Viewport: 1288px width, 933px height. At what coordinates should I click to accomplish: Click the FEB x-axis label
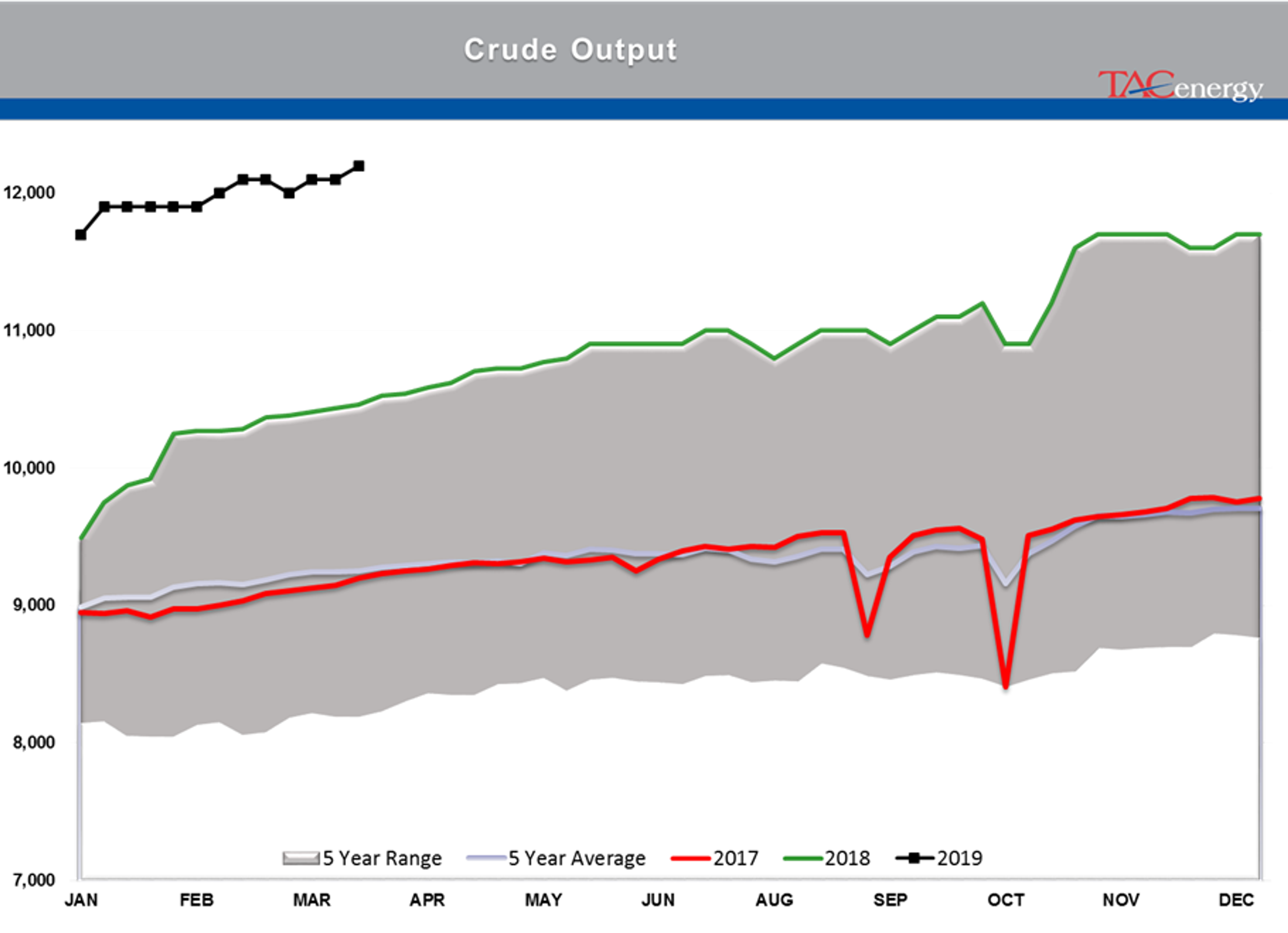click(x=197, y=900)
